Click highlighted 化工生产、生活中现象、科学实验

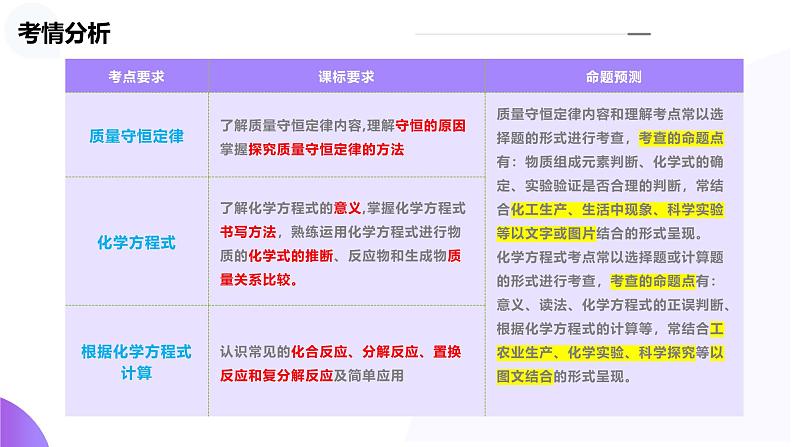(x=617, y=209)
